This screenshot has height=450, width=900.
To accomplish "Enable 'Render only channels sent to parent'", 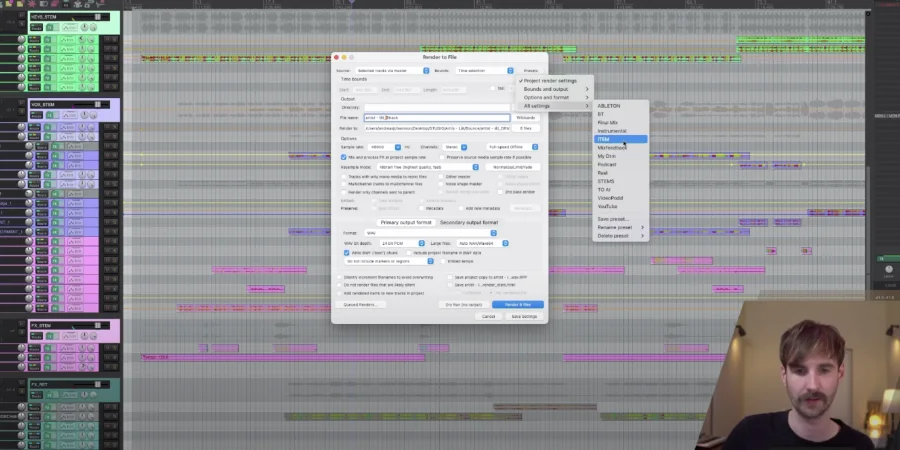I will [344, 192].
